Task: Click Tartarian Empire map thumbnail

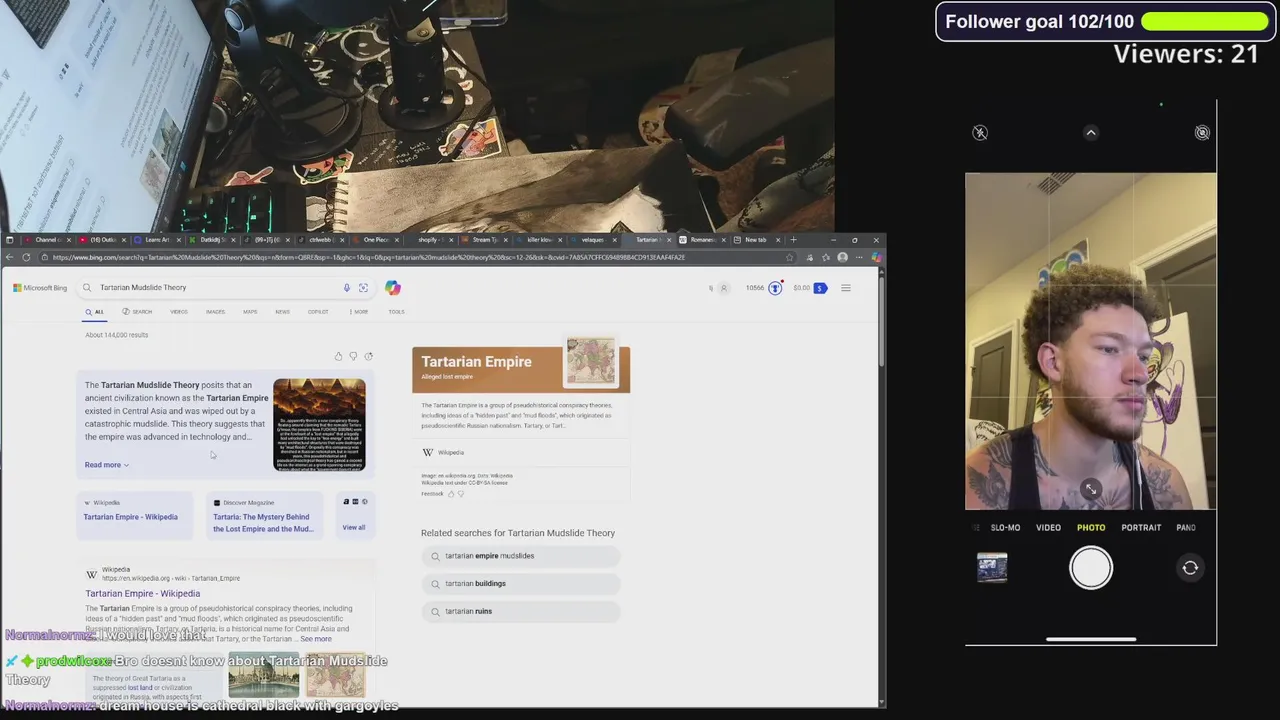Action: (591, 361)
